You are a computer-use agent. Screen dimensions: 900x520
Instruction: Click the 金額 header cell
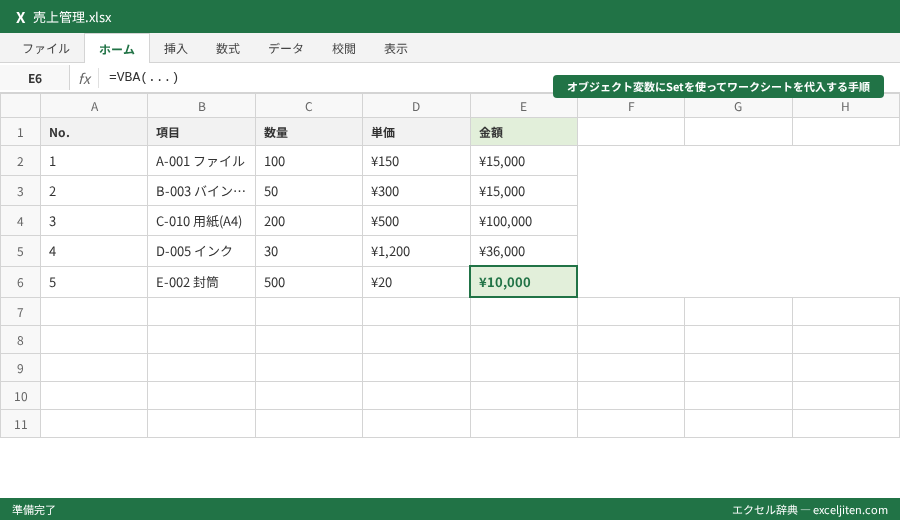pos(523,132)
